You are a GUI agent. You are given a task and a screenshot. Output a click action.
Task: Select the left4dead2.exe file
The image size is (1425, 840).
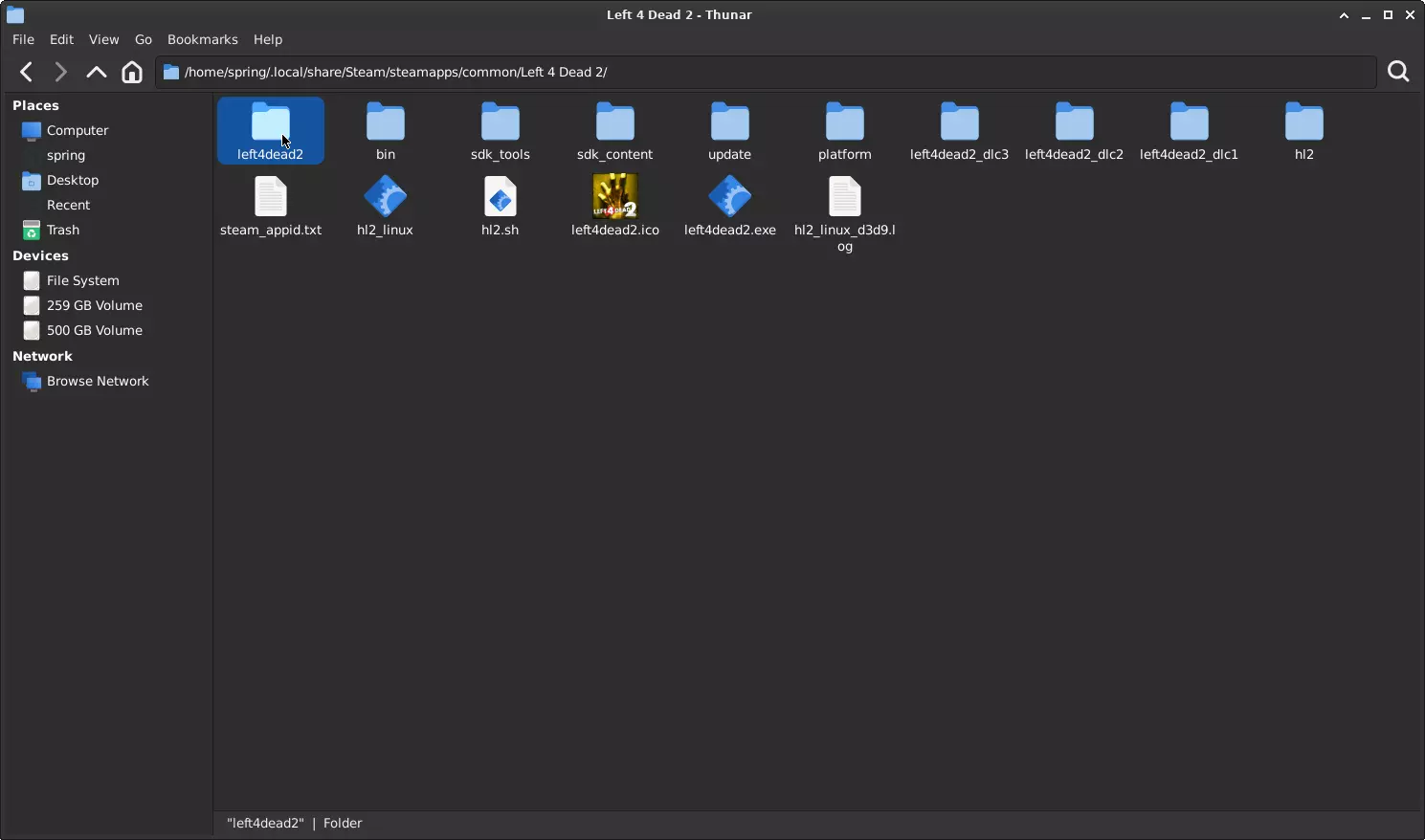[x=729, y=198]
